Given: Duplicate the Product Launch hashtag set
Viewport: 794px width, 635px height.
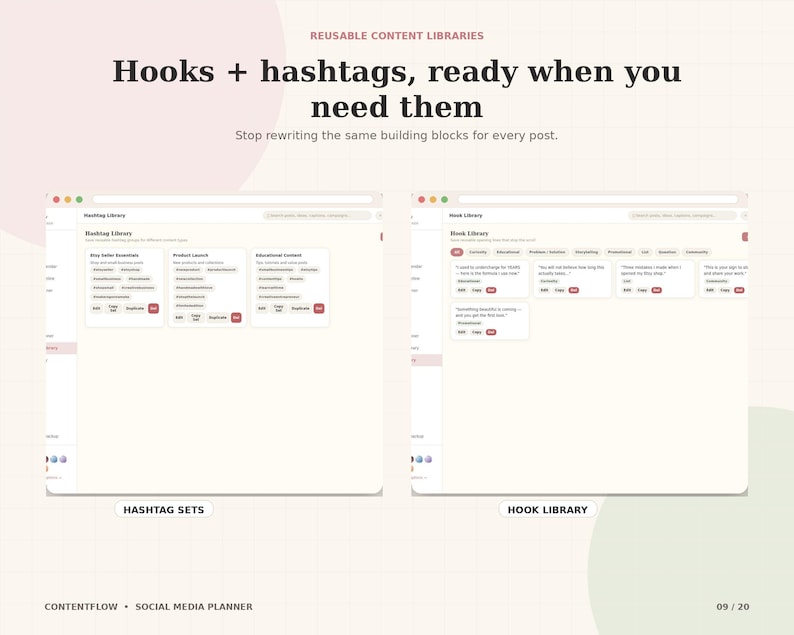Looking at the screenshot, I should (218, 318).
